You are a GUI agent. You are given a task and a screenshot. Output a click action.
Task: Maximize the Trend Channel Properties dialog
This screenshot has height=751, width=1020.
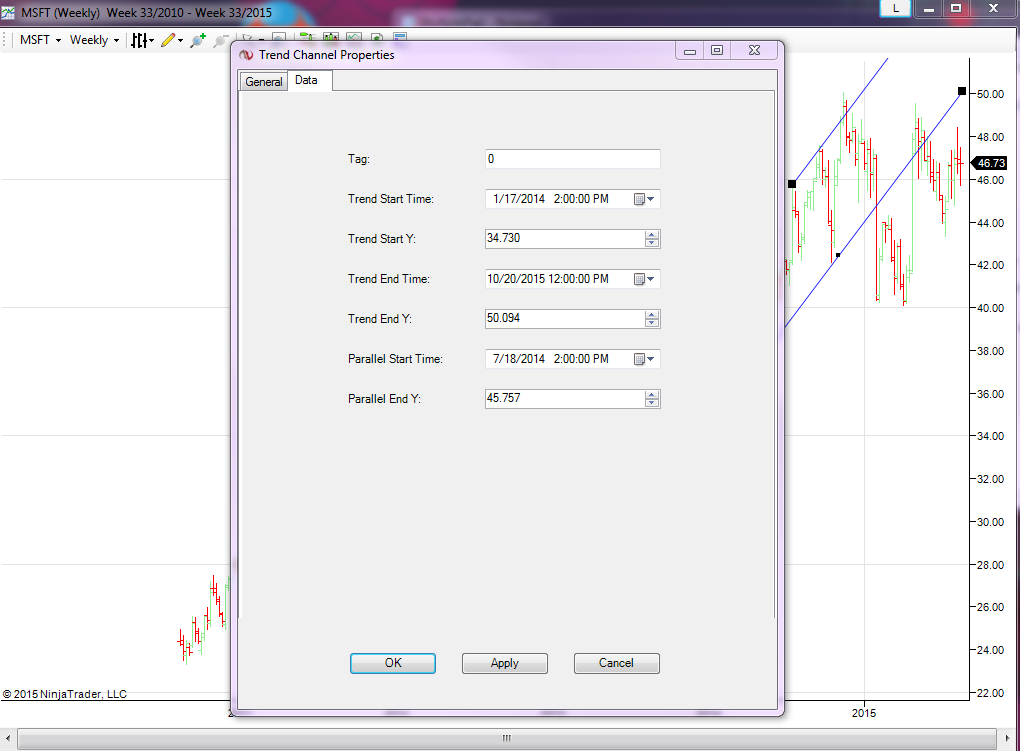coord(717,51)
